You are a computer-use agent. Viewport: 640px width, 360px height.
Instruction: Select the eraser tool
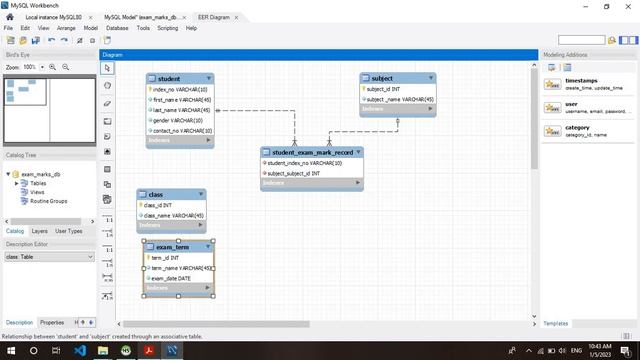point(107,103)
